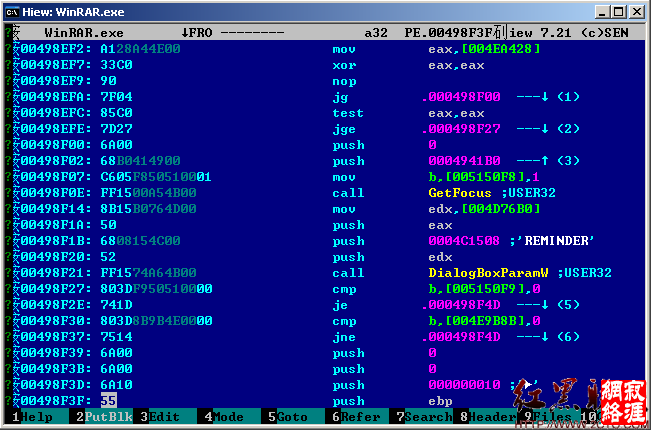This screenshot has width=651, height=430.
Task: Click the GetFocus ;USER32 call operand
Action: (492, 193)
